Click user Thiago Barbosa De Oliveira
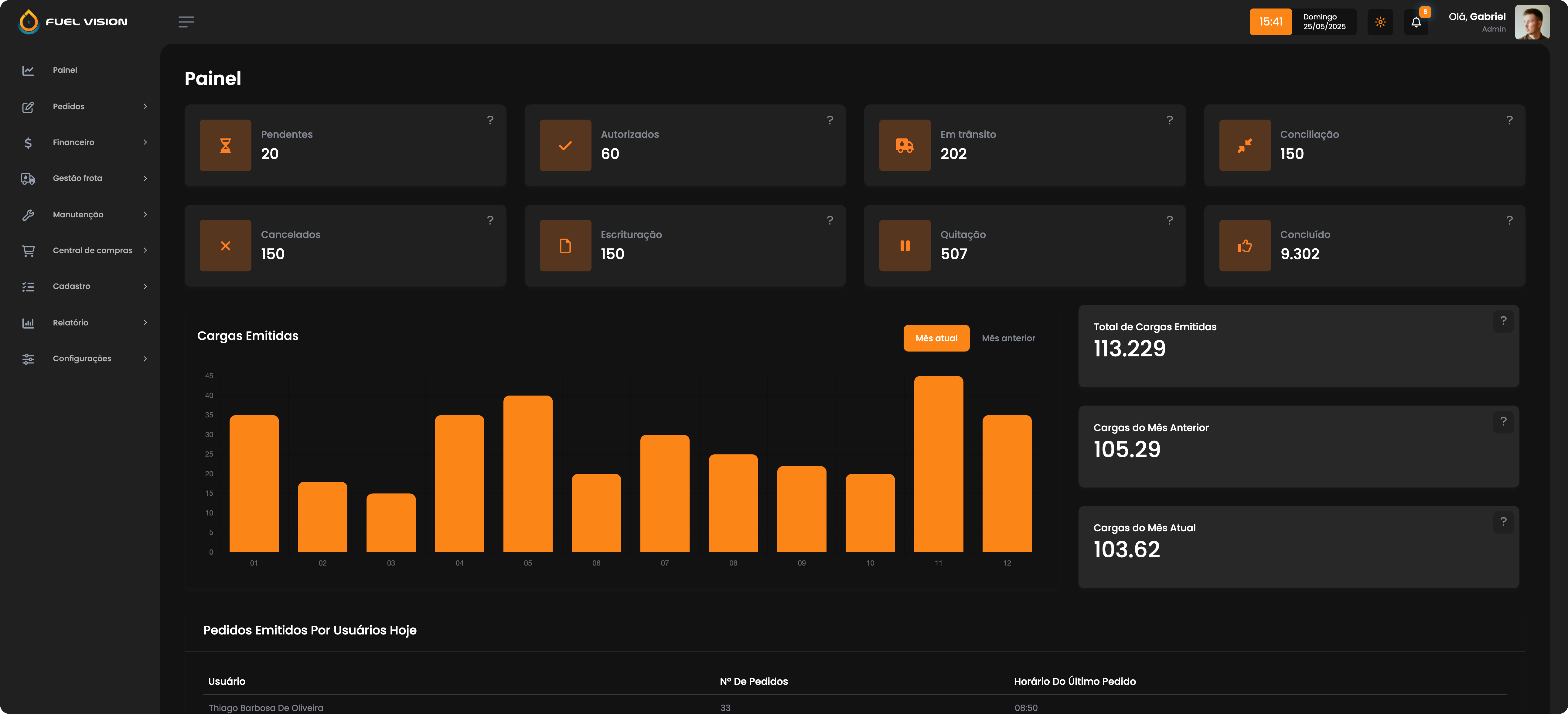The height and width of the screenshot is (714, 1568). (266, 707)
